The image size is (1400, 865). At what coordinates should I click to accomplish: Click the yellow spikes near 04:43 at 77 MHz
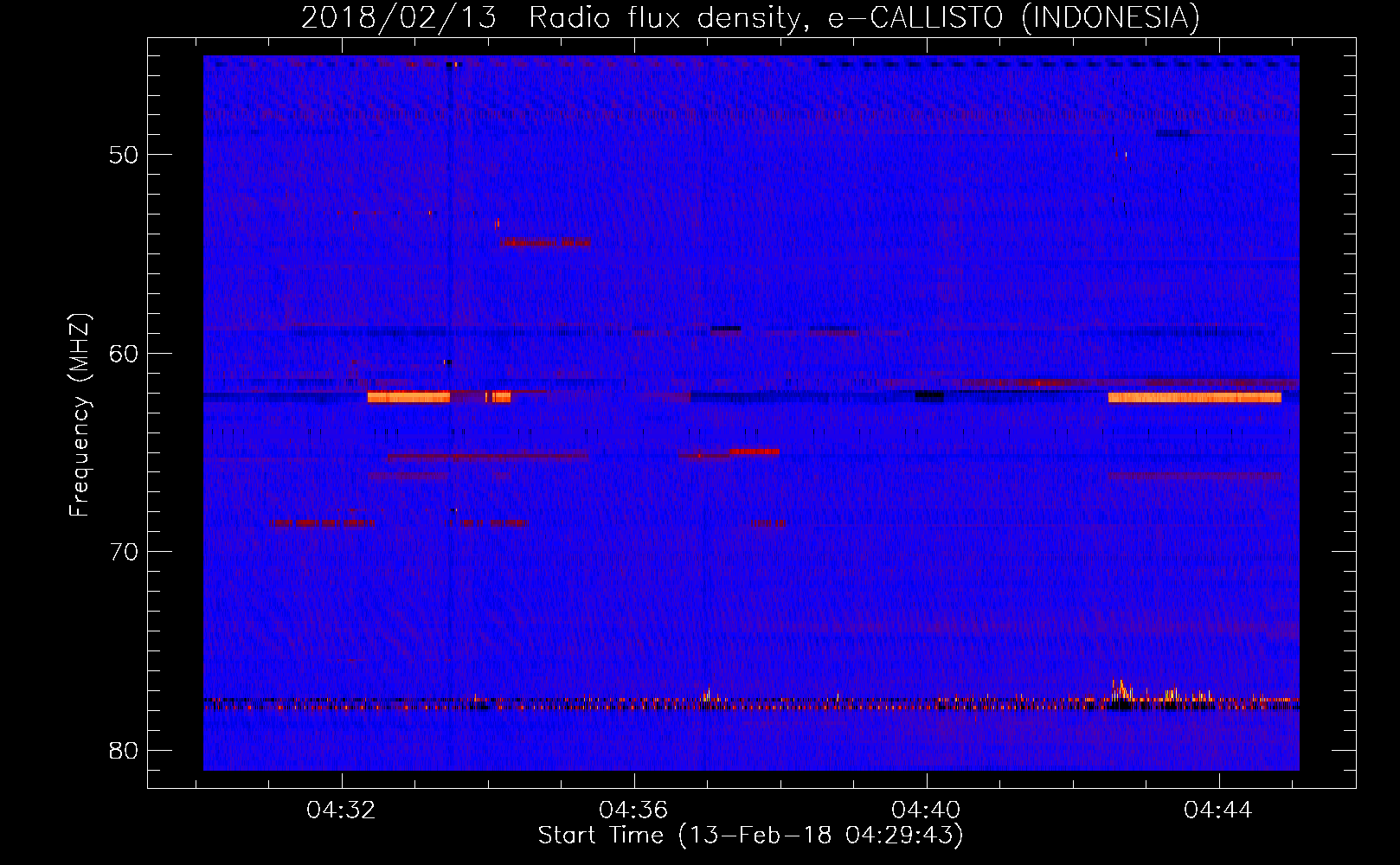(1122, 689)
